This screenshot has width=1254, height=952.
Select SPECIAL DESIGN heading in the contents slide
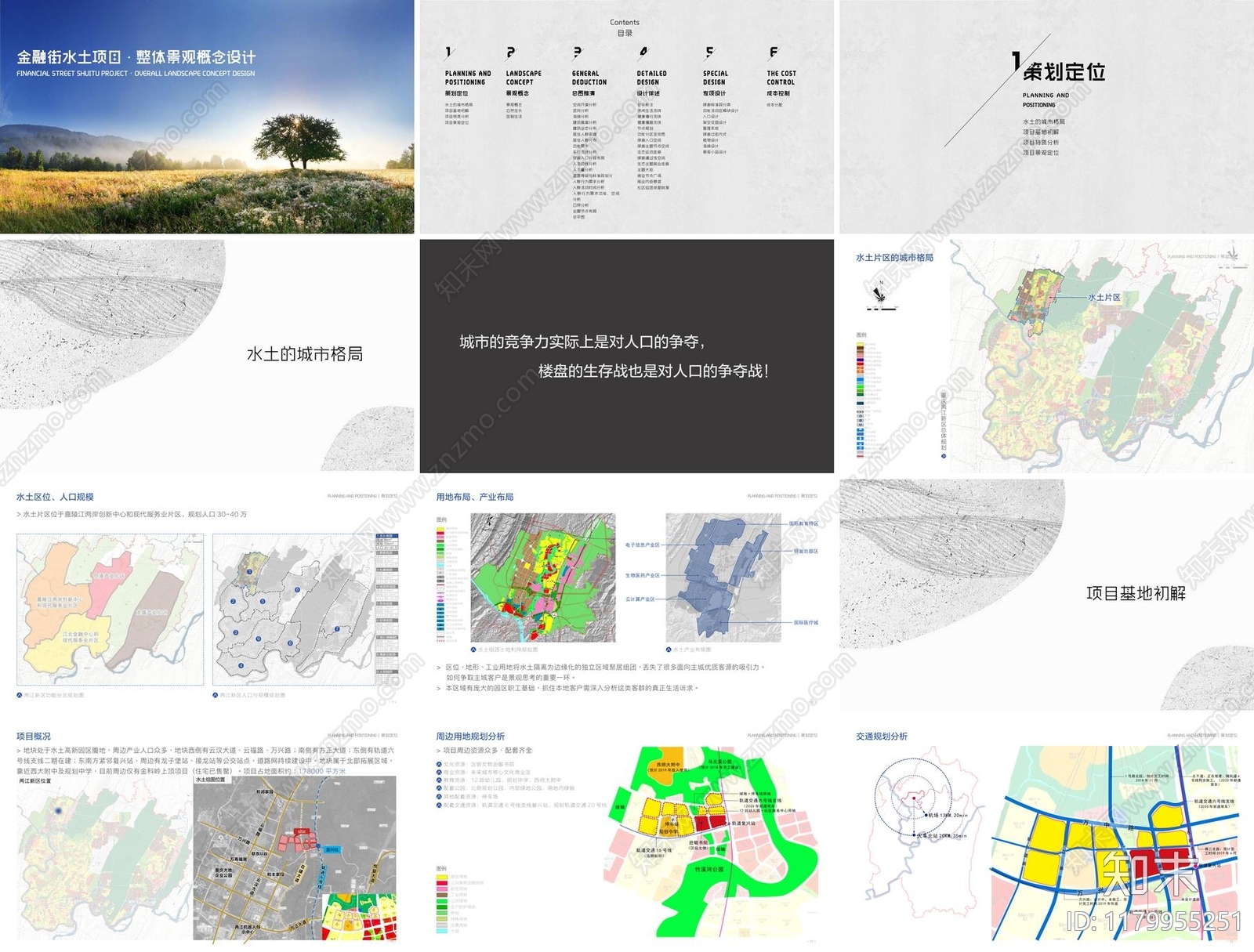pos(716,78)
